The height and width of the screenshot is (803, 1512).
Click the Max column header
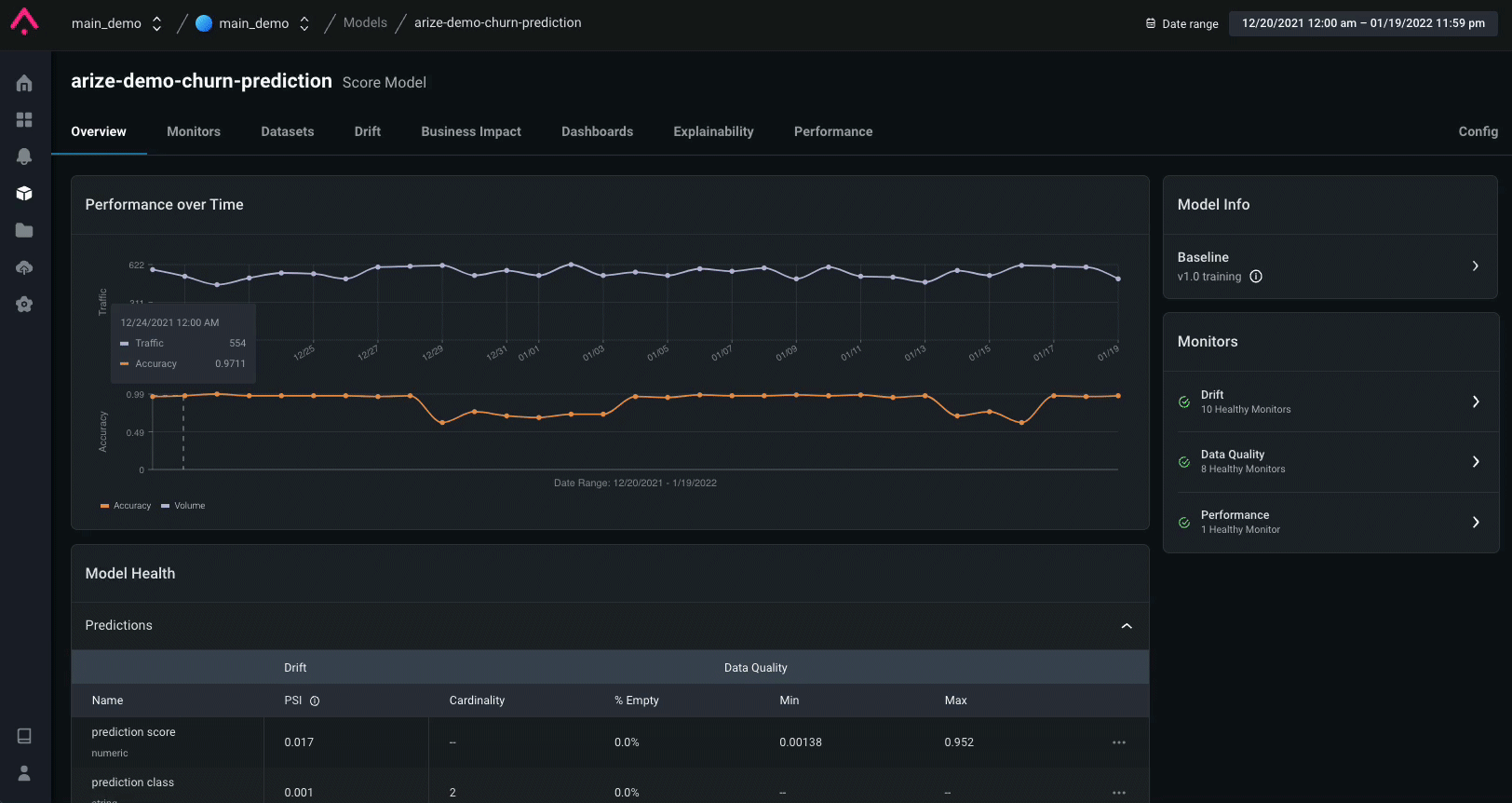pos(956,701)
